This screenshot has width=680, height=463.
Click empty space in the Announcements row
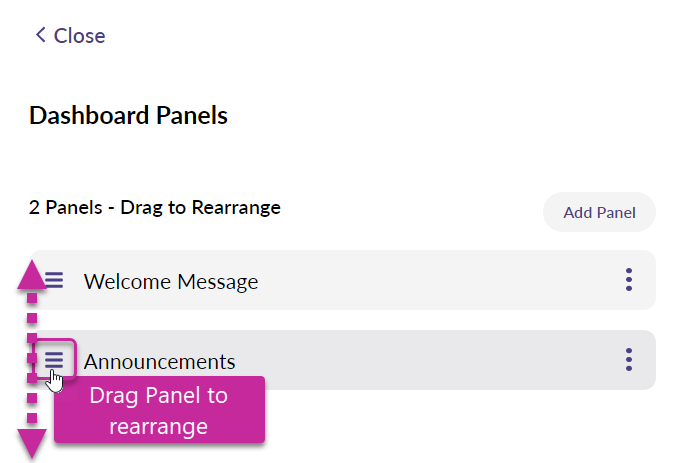pyautogui.click(x=430, y=361)
